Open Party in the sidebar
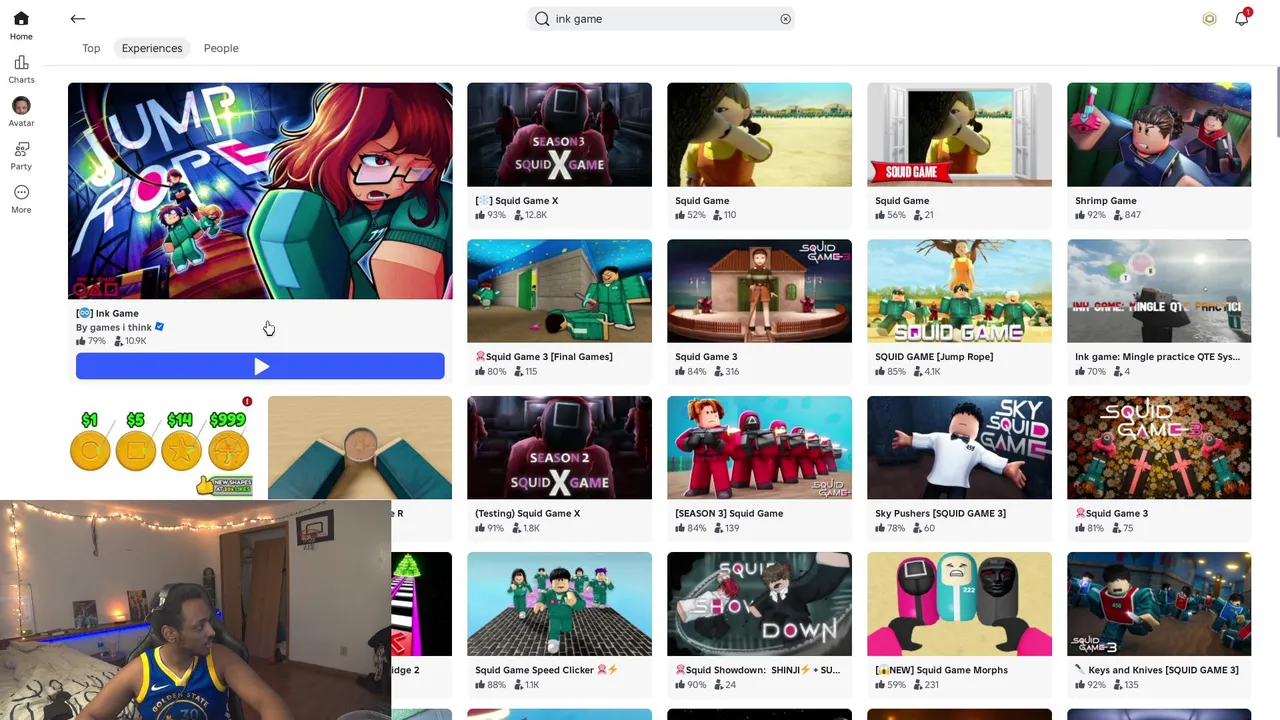The height and width of the screenshot is (720, 1280). click(21, 156)
